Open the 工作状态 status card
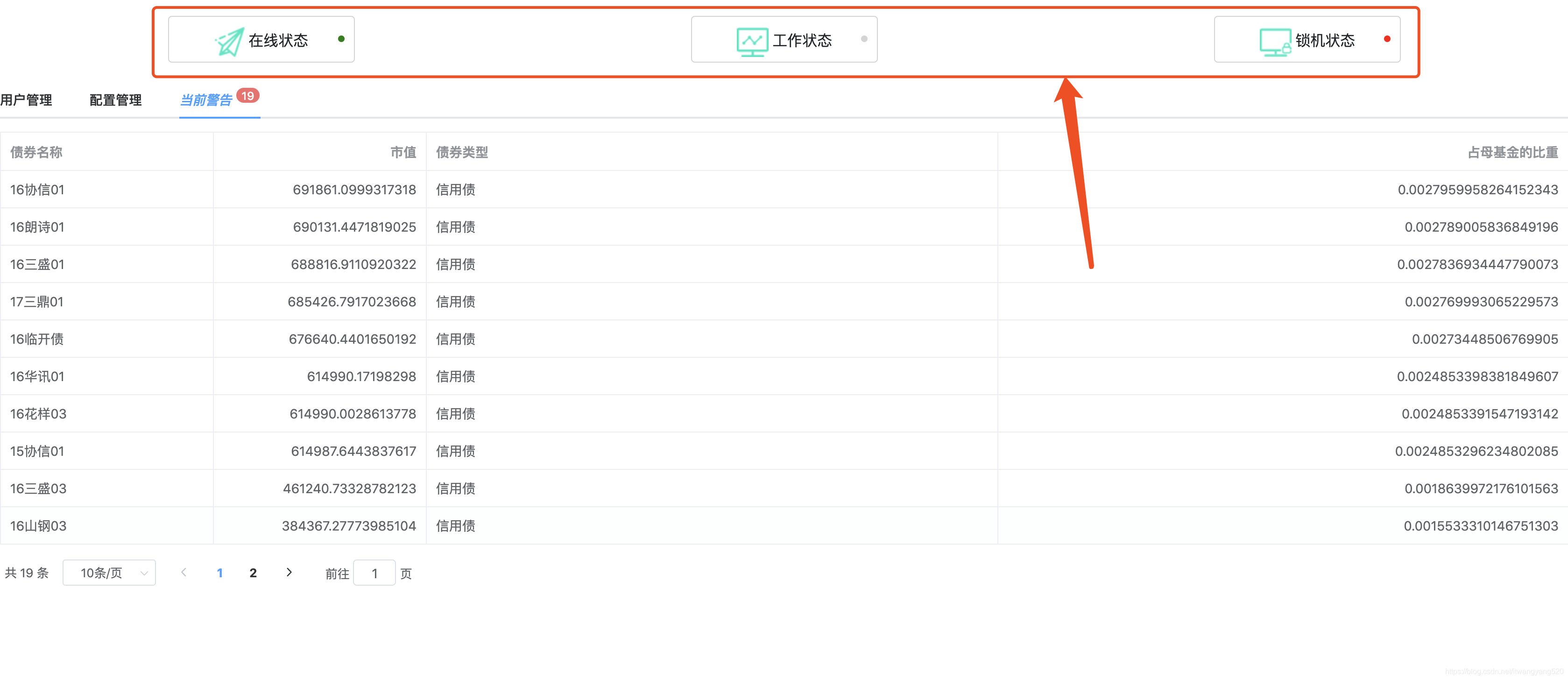This screenshot has height=680, width=1568. click(784, 40)
